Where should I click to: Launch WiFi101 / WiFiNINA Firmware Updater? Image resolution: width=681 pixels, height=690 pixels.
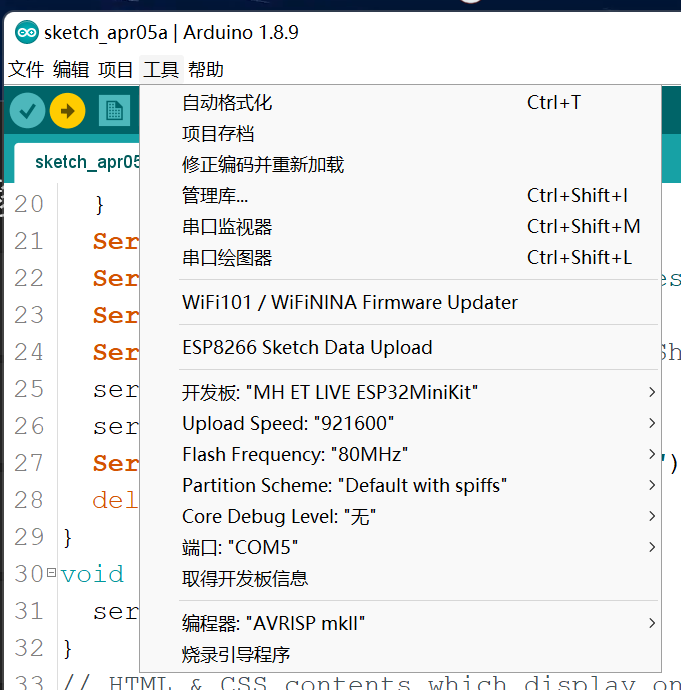coord(400,302)
